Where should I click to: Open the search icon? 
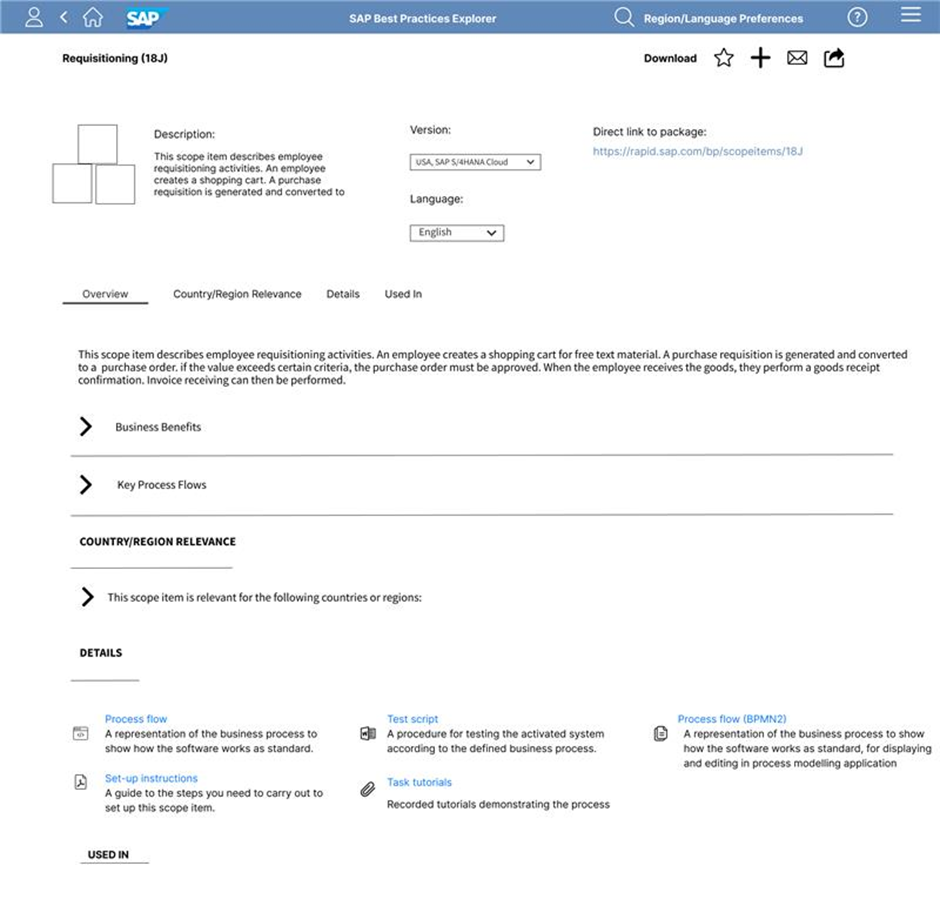pyautogui.click(x=624, y=16)
